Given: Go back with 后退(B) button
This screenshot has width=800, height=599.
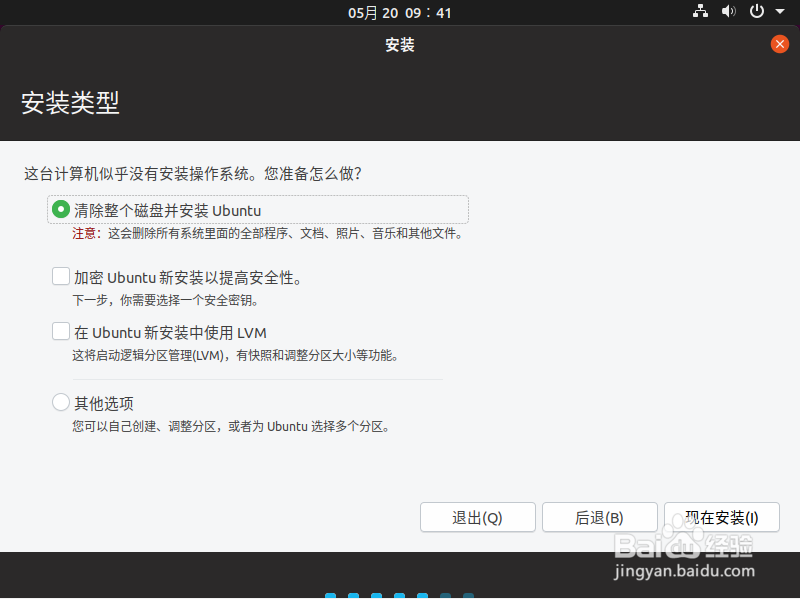Looking at the screenshot, I should click(x=599, y=517).
